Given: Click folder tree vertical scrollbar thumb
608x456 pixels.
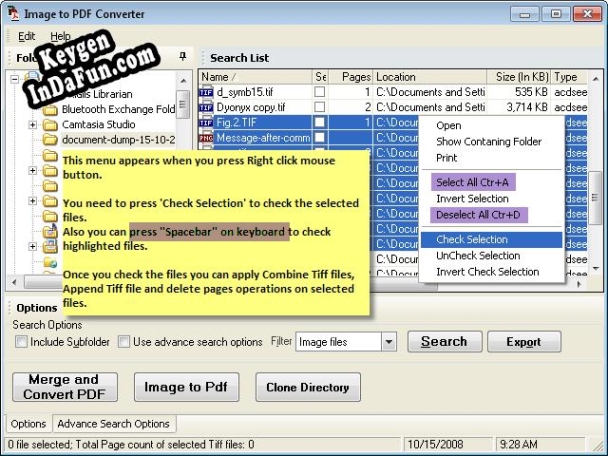Looking at the screenshot, I should coord(183,104).
